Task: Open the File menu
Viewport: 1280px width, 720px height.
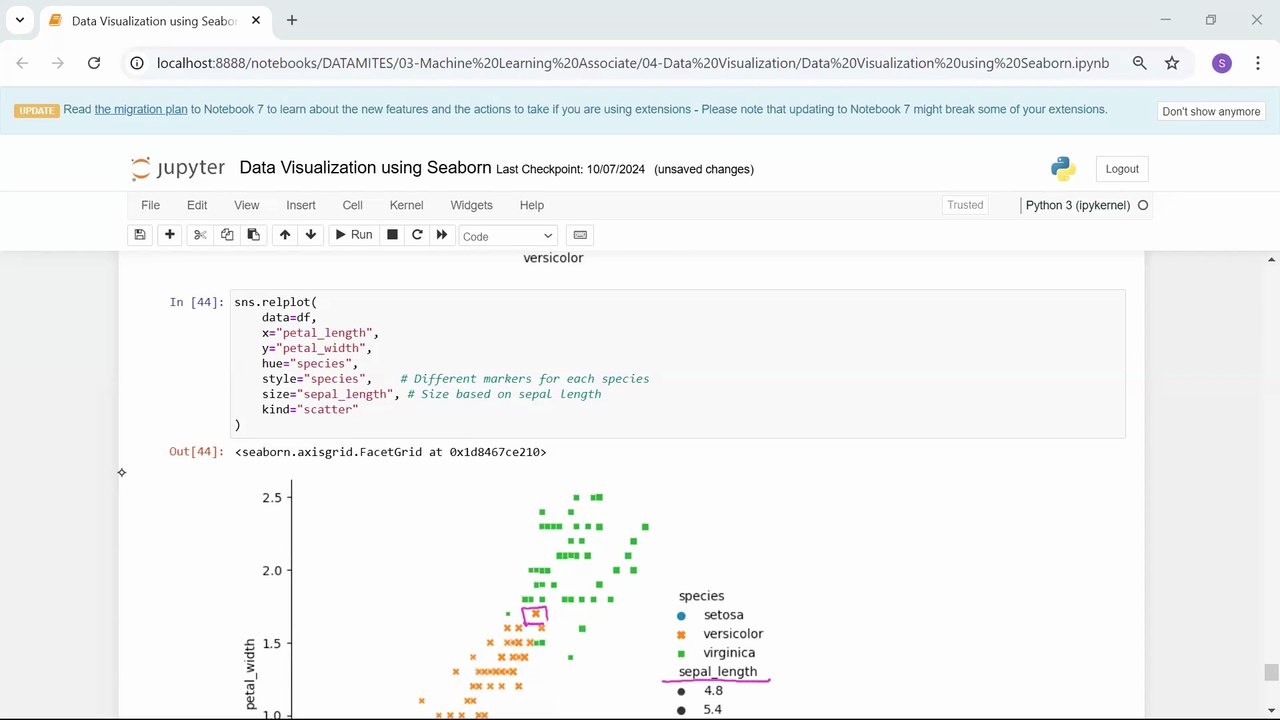Action: point(150,205)
